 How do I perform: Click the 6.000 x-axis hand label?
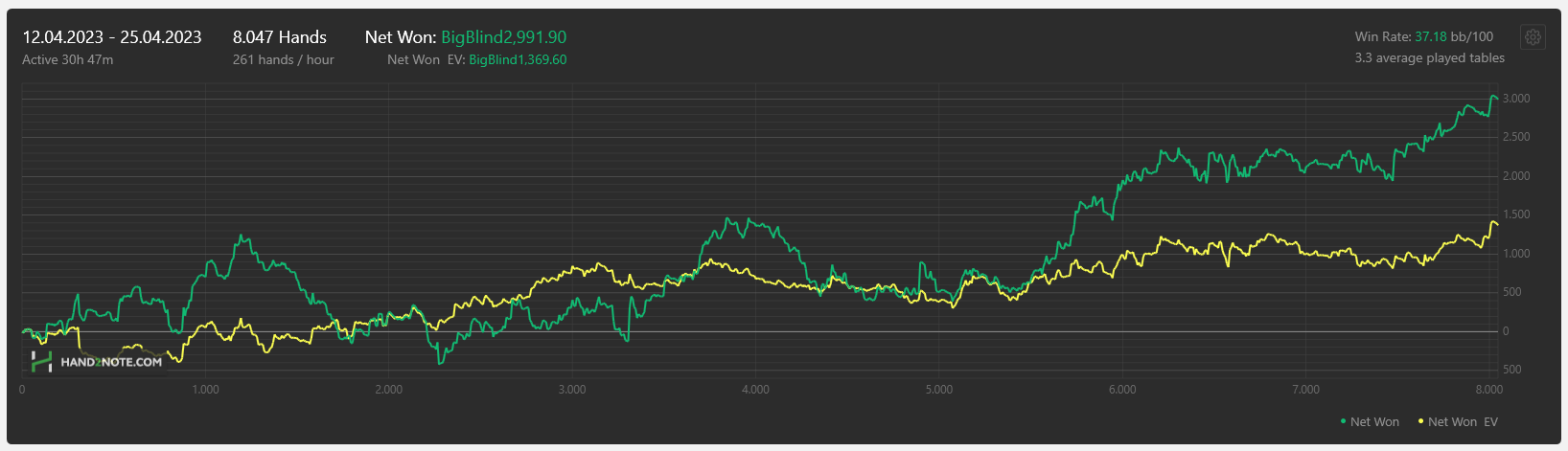click(1122, 390)
